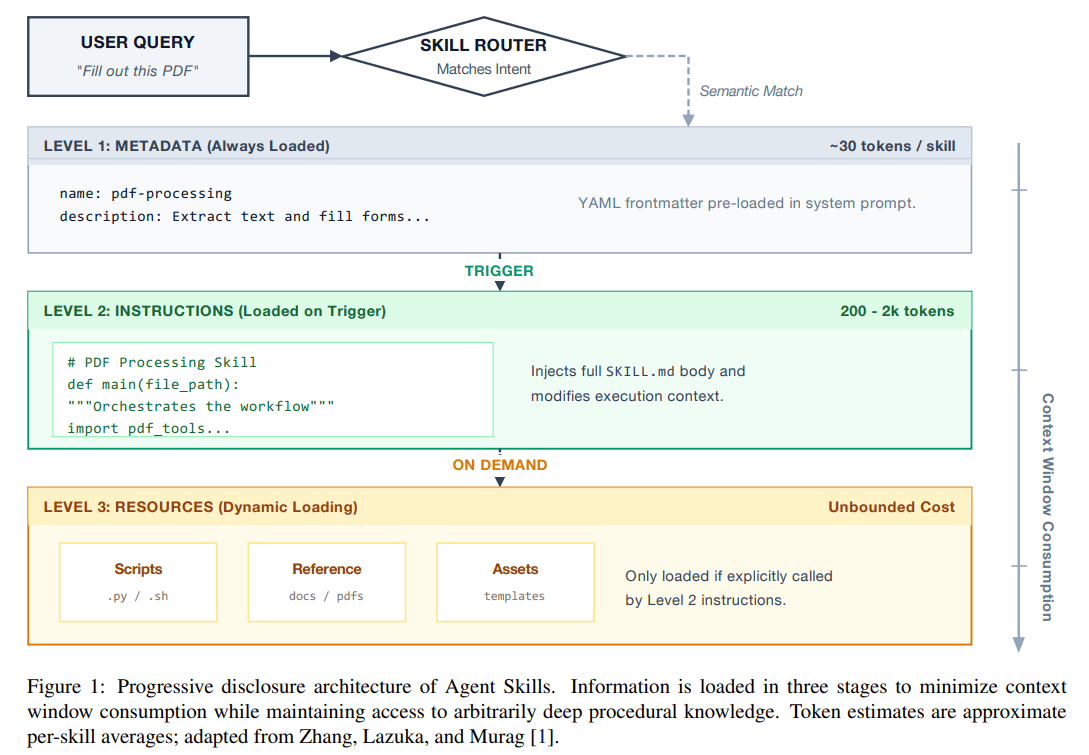Click the dashed Semantic Match arrowhead
1089x755 pixels.
(x=688, y=119)
